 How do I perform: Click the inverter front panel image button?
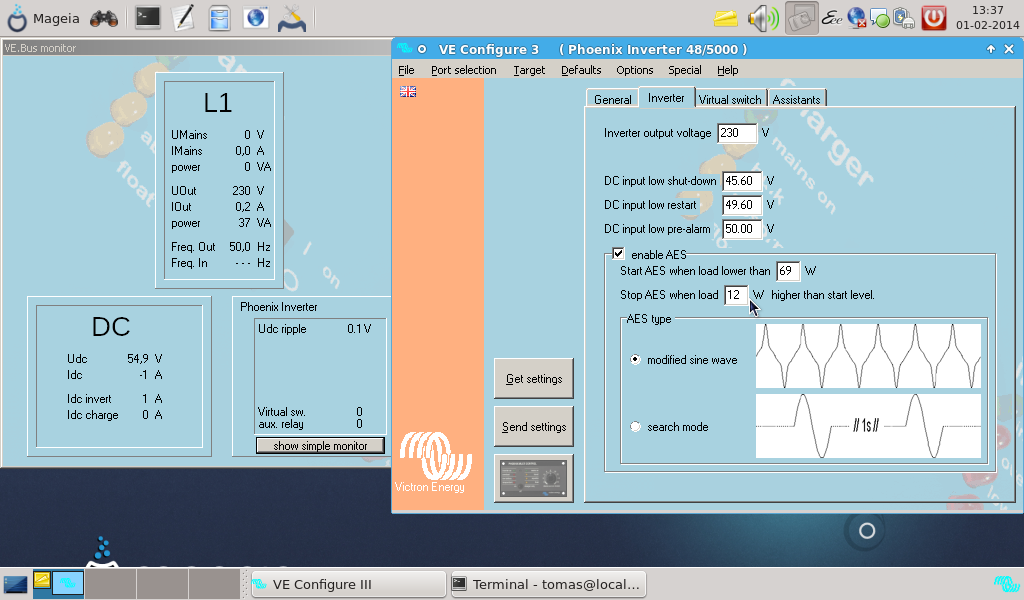tap(534, 478)
